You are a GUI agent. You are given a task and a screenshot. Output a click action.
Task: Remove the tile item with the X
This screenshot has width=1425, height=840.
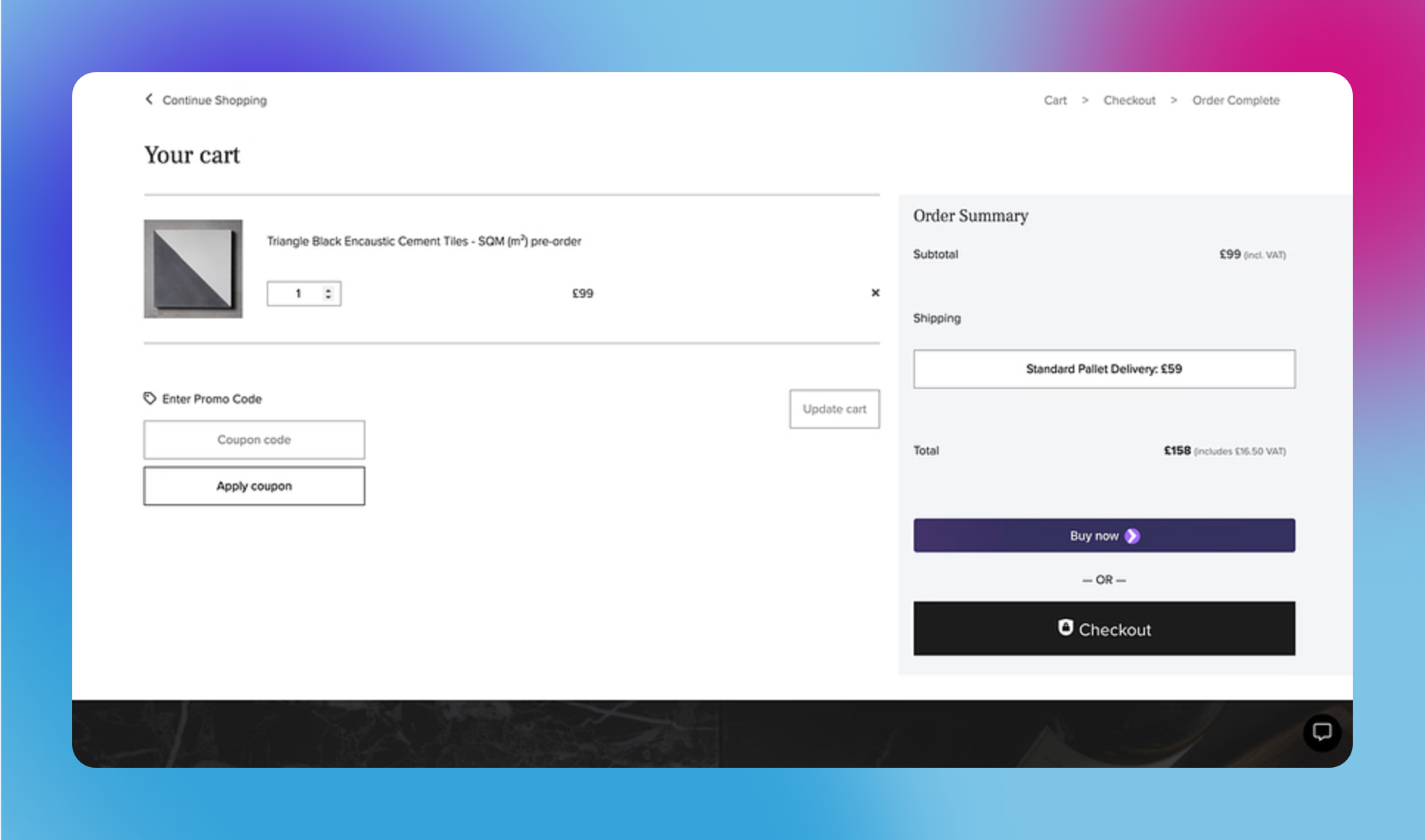[x=875, y=293]
